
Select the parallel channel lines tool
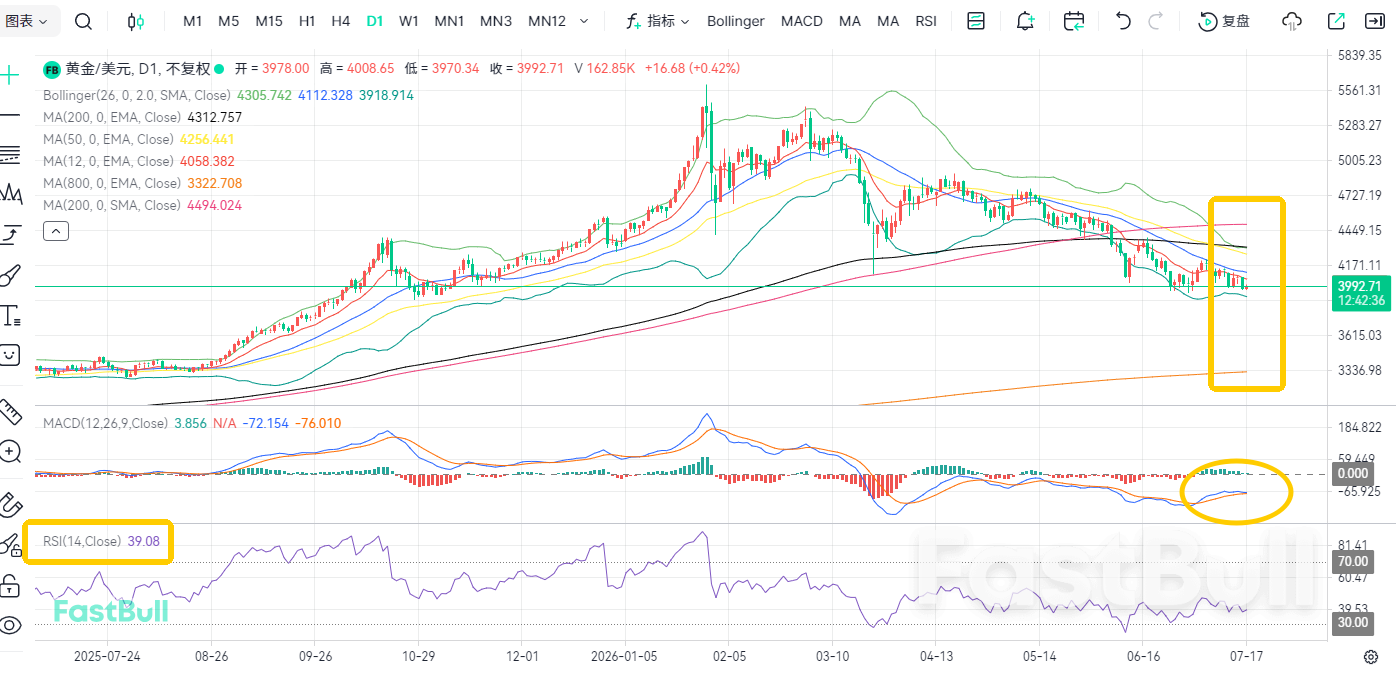click(x=10, y=154)
